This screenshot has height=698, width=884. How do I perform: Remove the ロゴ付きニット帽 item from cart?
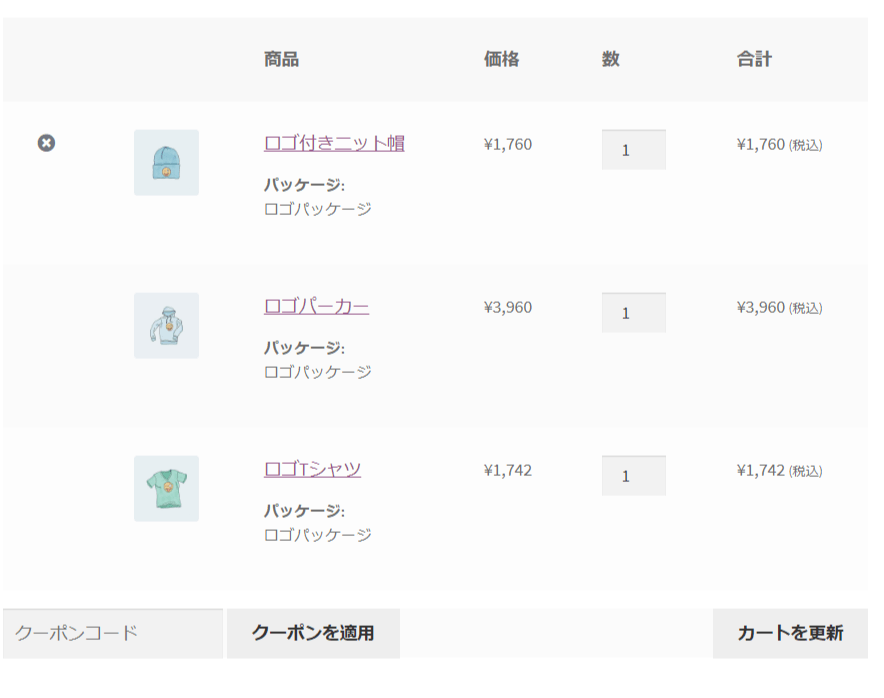tap(46, 143)
